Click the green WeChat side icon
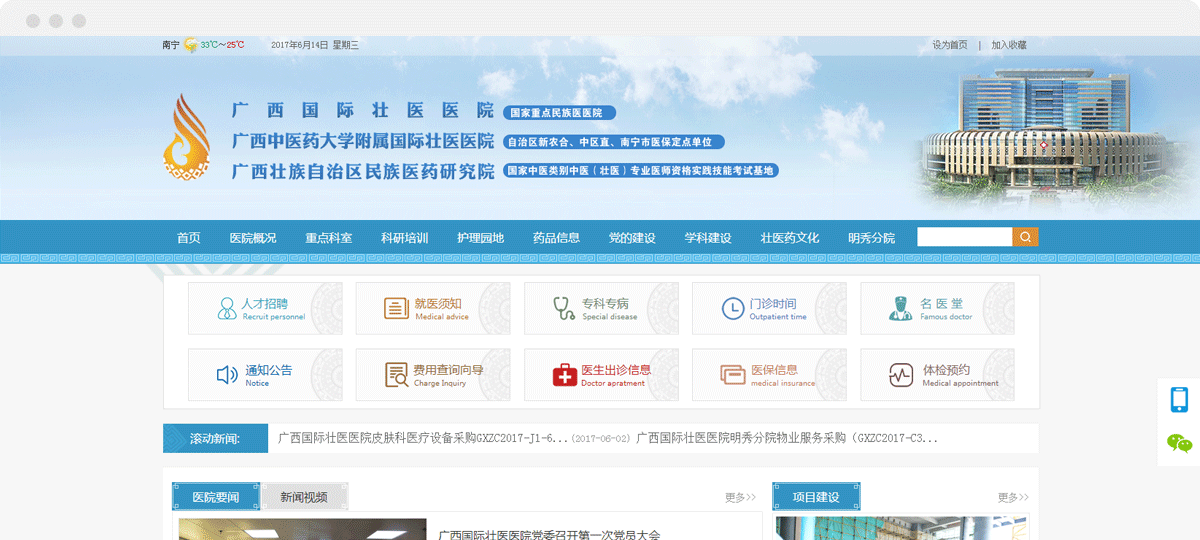The height and width of the screenshot is (540, 1200). click(1180, 443)
